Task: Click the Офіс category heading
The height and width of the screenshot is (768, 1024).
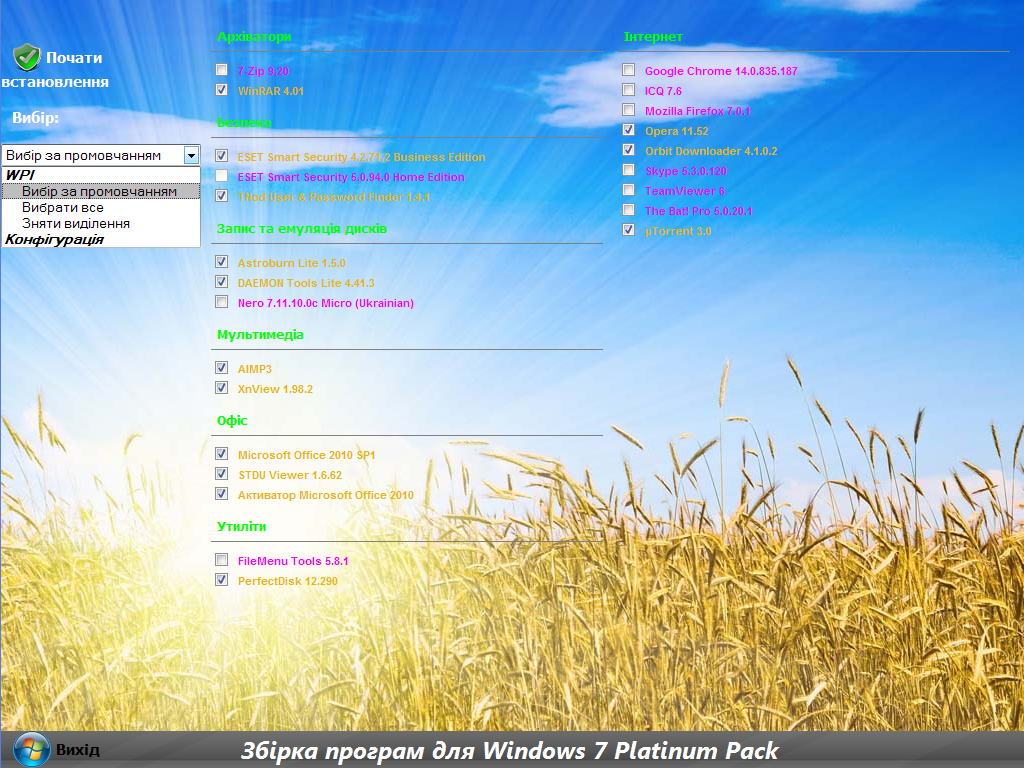Action: (232, 421)
